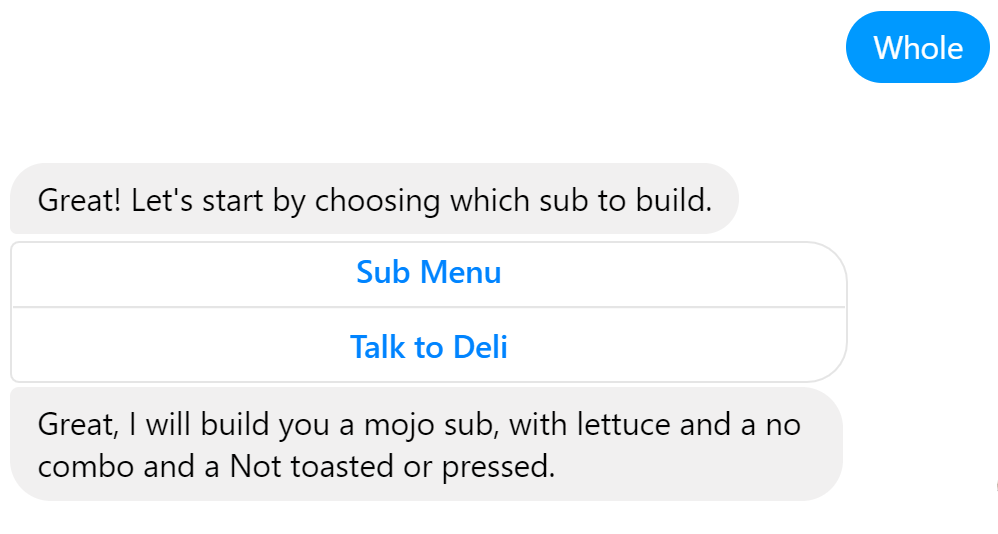
Task: Click the word 'Talk' in Talk to Deli
Action: pos(377,347)
